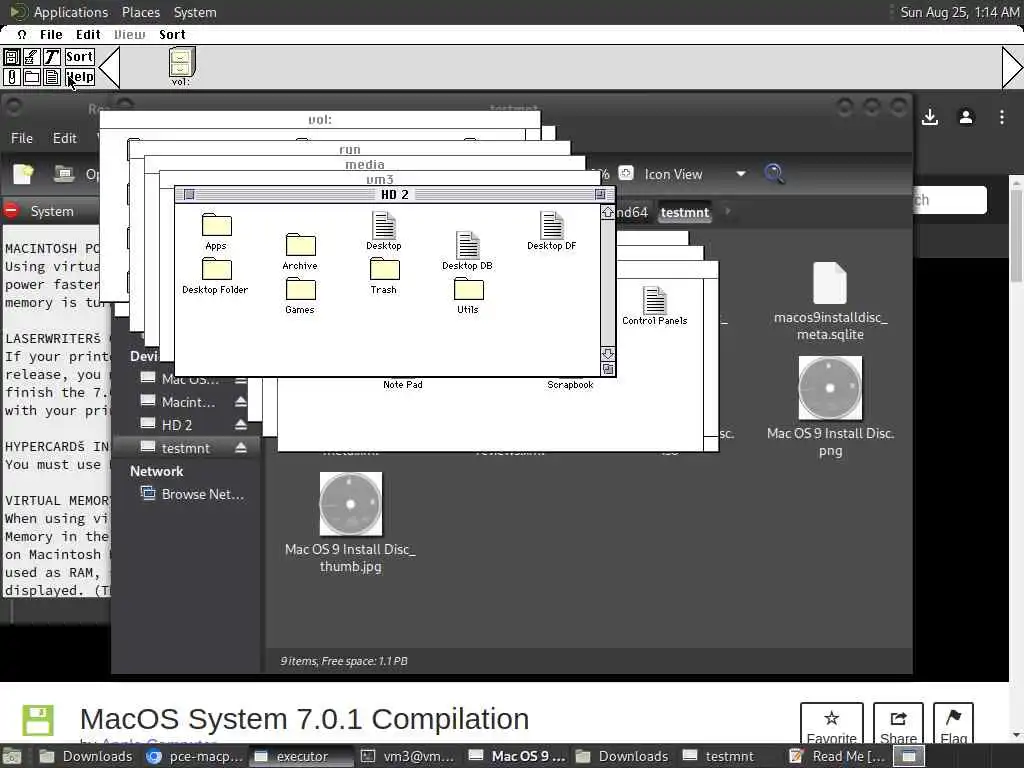Open the file manager File menu
1024x768 pixels.
[22, 138]
